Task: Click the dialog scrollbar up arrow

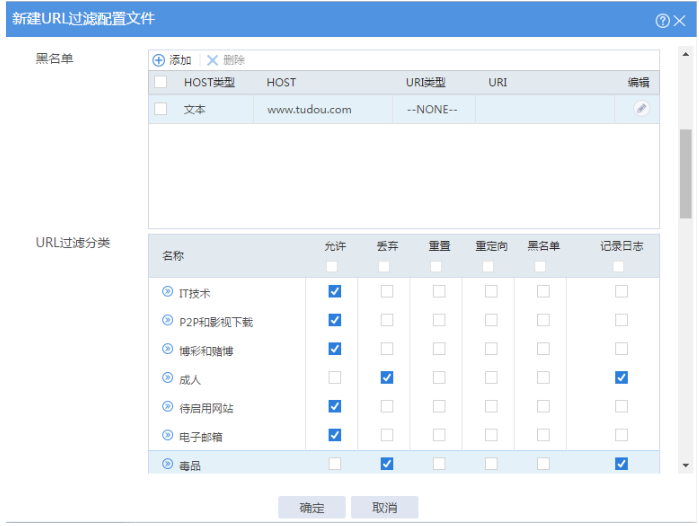Action: click(x=686, y=54)
